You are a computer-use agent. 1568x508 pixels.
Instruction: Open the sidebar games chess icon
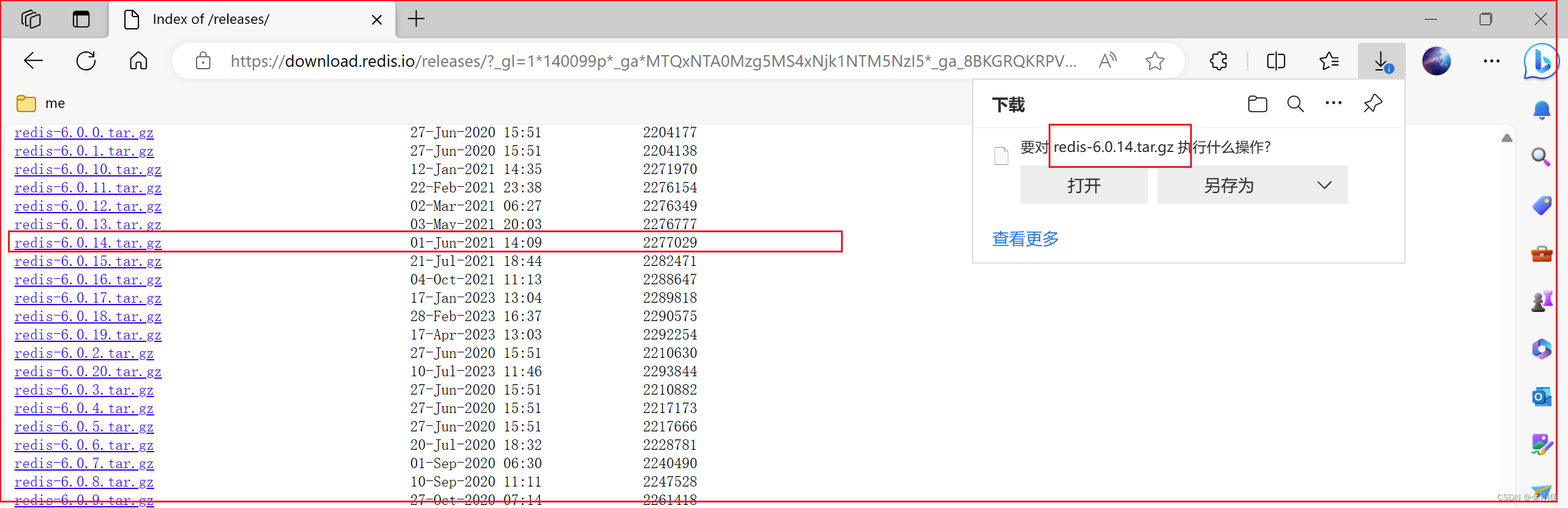1541,301
